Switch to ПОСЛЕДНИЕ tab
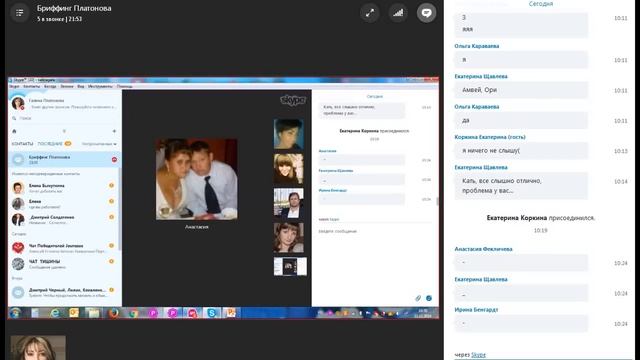This screenshot has height=360, width=640. click(x=50, y=144)
